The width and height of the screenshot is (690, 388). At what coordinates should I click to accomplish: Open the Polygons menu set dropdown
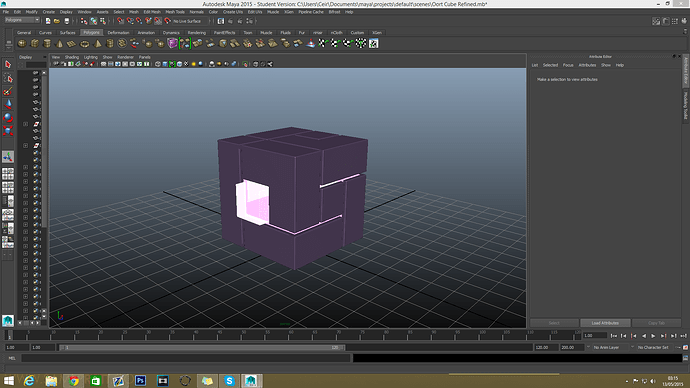[22, 20]
